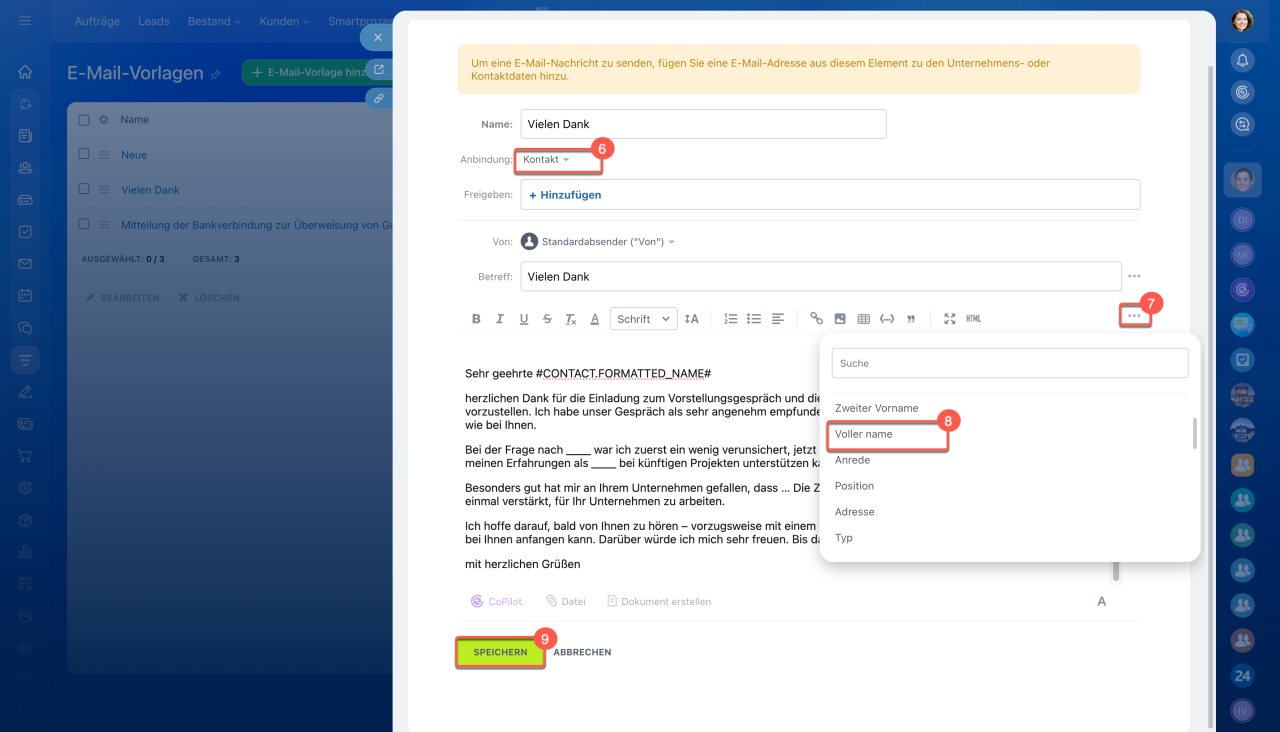Select 'Anrede' placeholder
The image size is (1280, 732).
(x=853, y=460)
